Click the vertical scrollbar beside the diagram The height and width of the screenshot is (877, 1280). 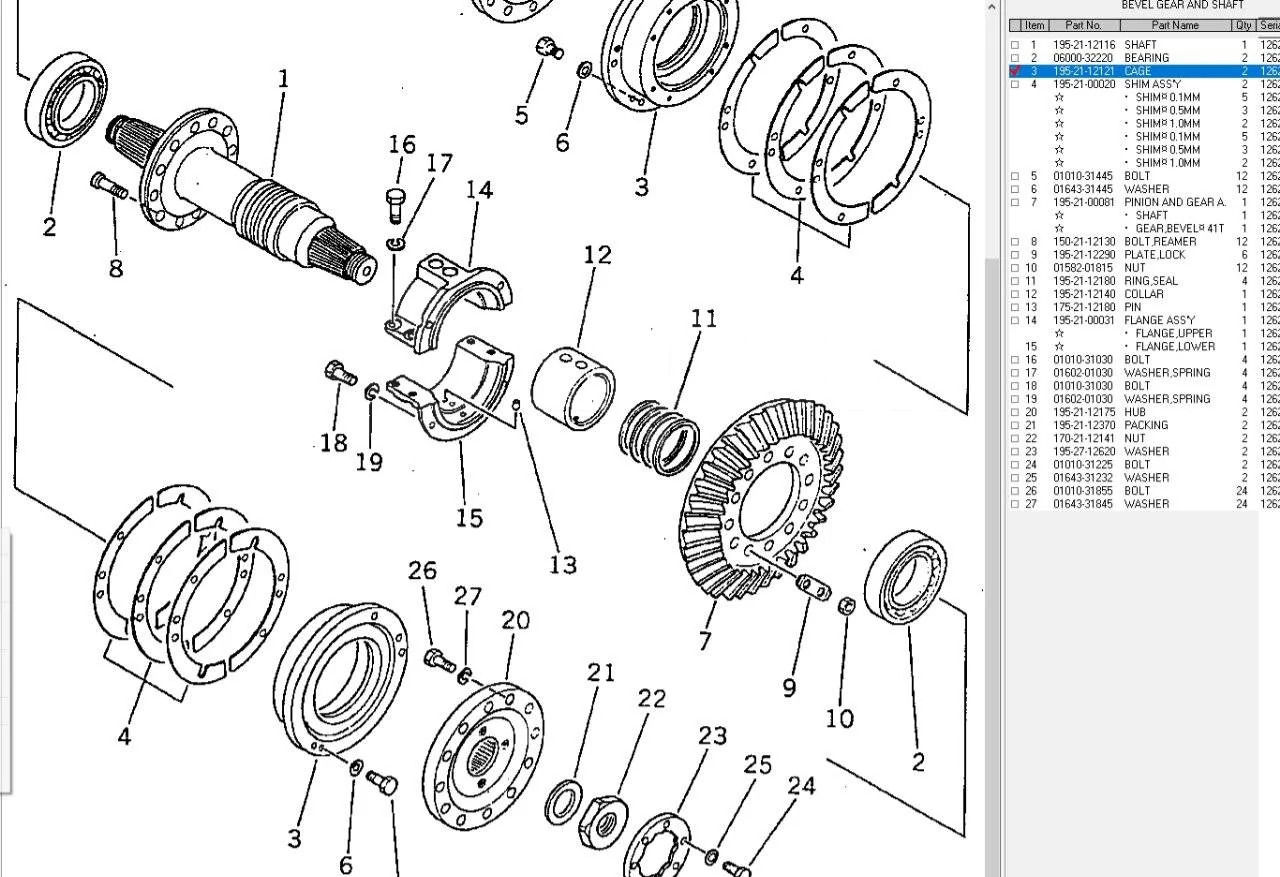coord(992,438)
